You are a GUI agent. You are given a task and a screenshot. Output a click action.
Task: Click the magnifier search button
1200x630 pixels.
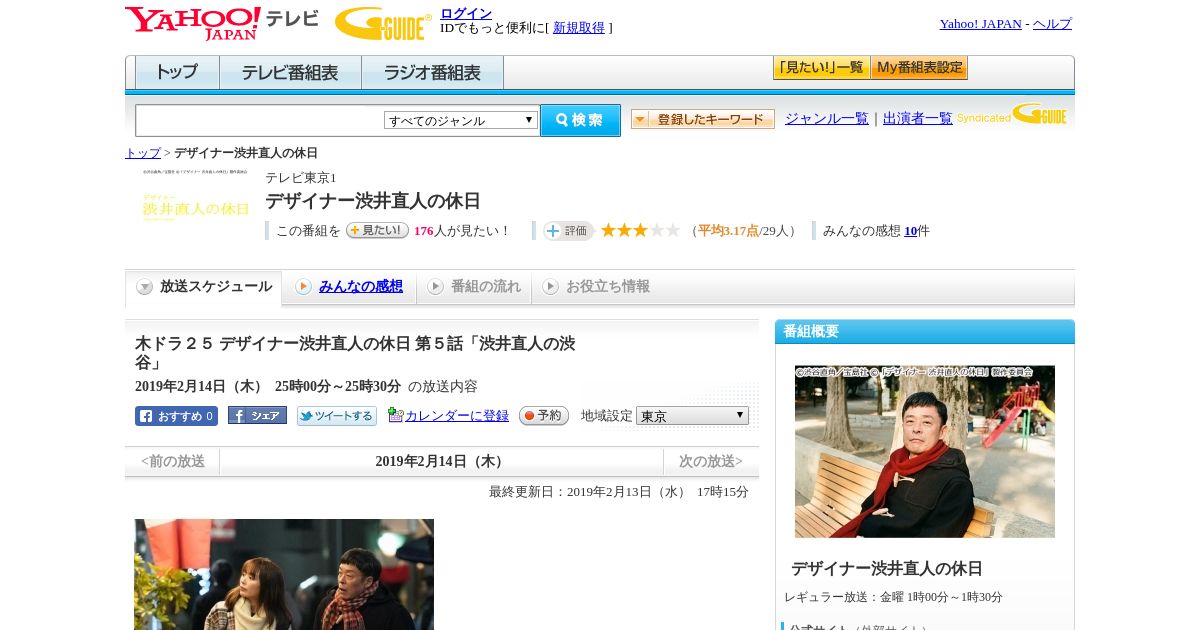tap(580, 120)
